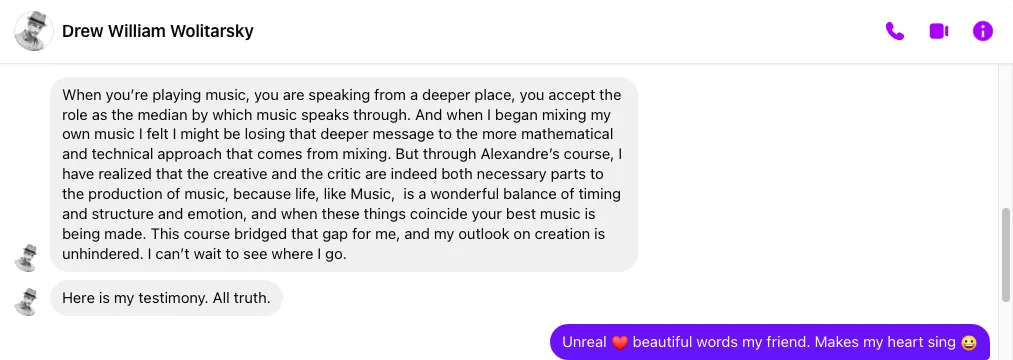The height and width of the screenshot is (360, 1013).
Task: Click the empty chat area beside the testimony bubble
Action: pyautogui.click(x=814, y=175)
